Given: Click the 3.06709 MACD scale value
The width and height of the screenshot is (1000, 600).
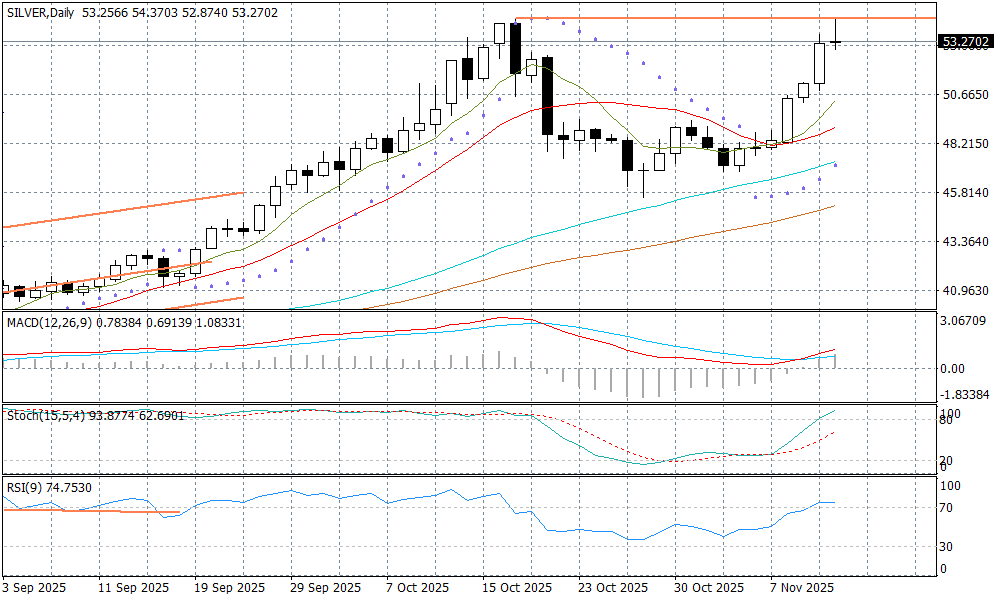Looking at the screenshot, I should coord(965,321).
